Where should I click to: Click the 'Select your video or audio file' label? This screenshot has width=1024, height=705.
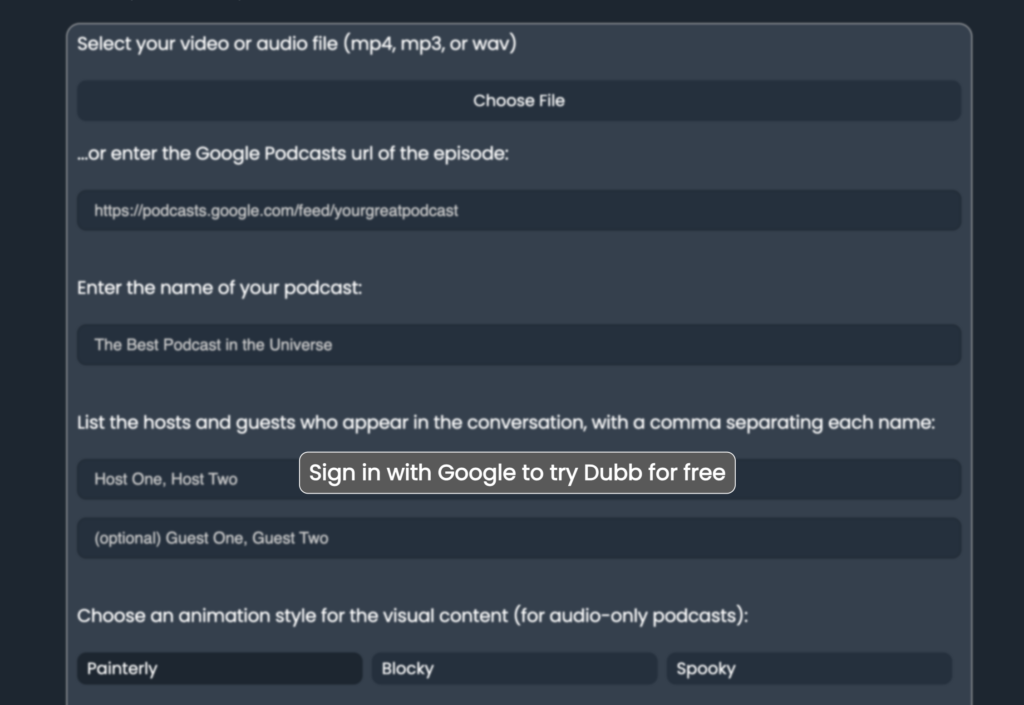pos(297,44)
